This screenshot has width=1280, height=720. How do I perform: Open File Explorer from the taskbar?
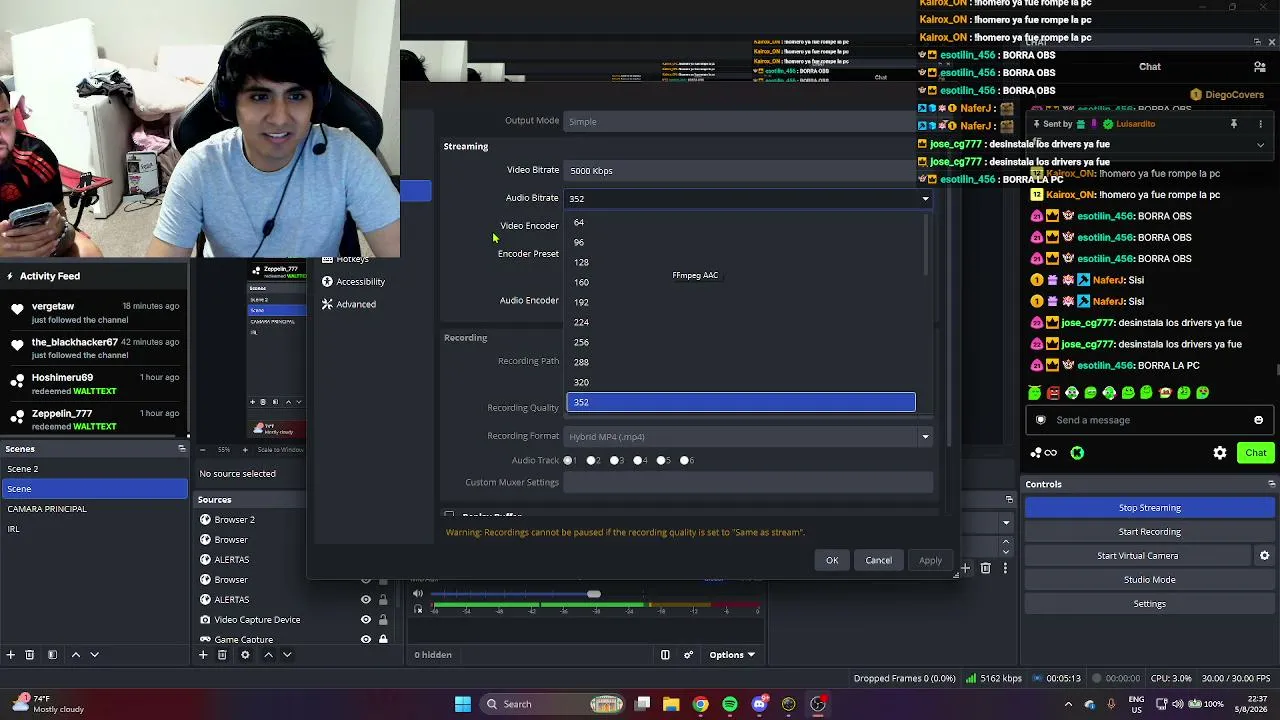tap(672, 704)
